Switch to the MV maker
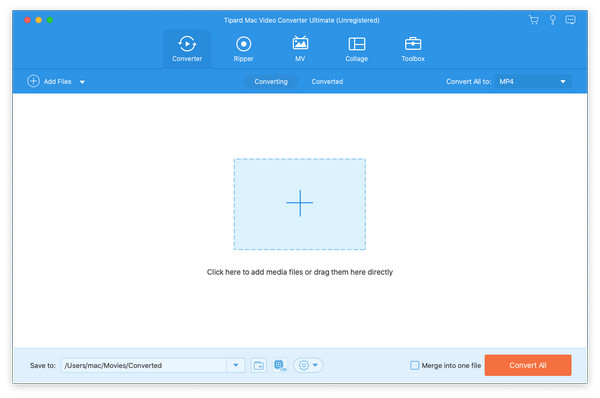The width and height of the screenshot is (600, 398). coord(300,49)
